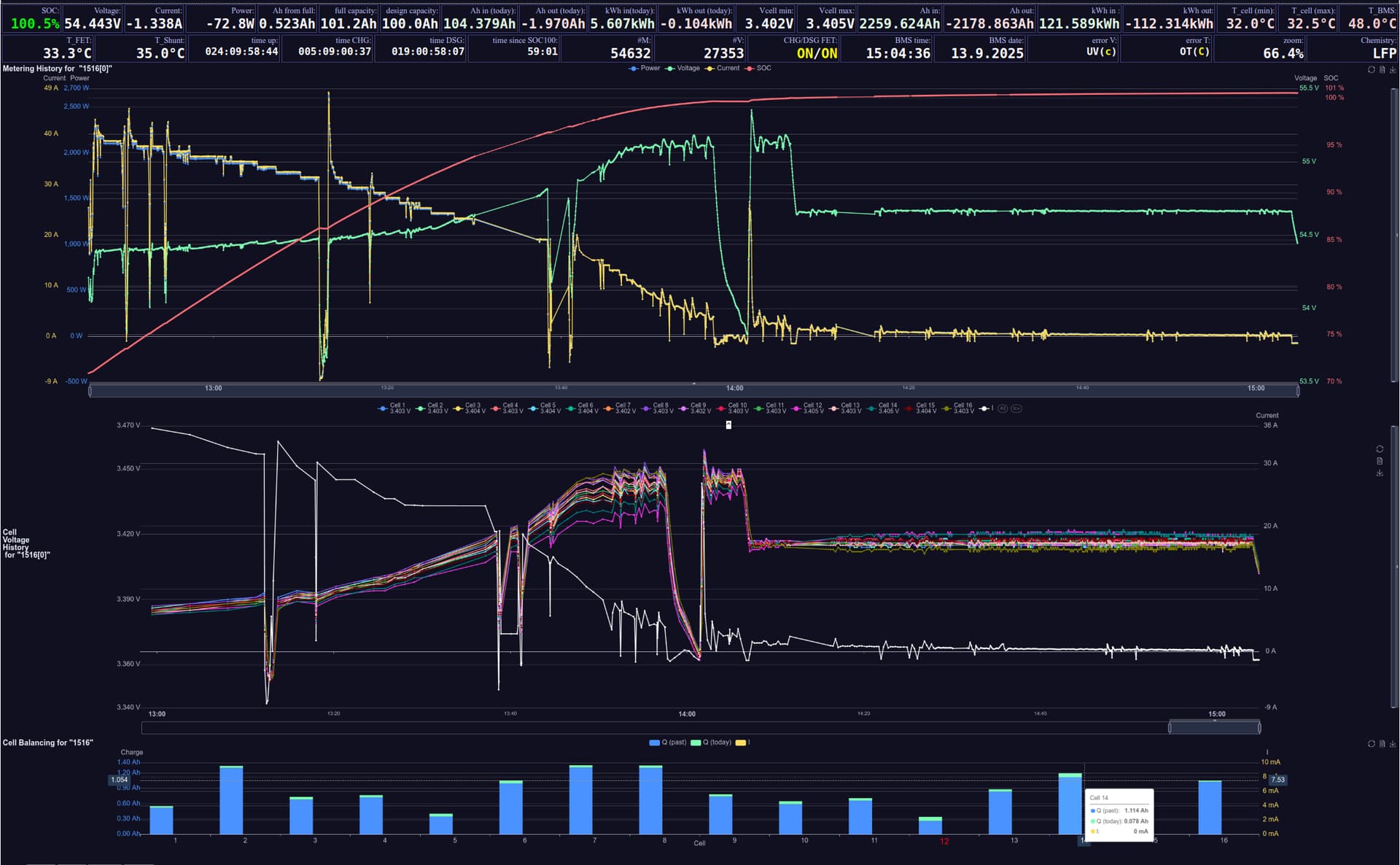Invert legend selection with Inv button
The width and height of the screenshot is (1400, 865).
tap(1016, 408)
